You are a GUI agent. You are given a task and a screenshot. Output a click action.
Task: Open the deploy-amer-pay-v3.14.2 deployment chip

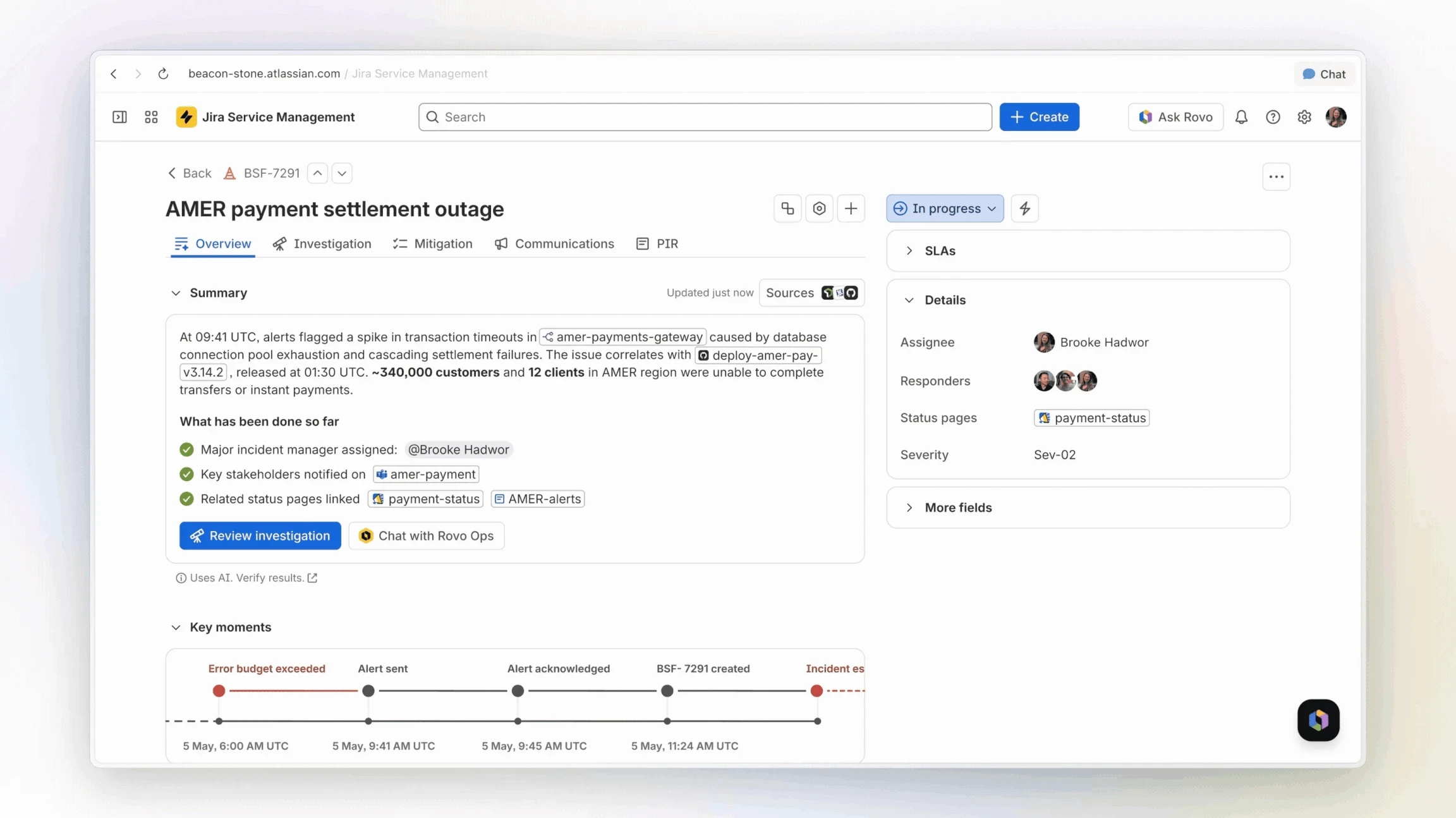(x=758, y=355)
